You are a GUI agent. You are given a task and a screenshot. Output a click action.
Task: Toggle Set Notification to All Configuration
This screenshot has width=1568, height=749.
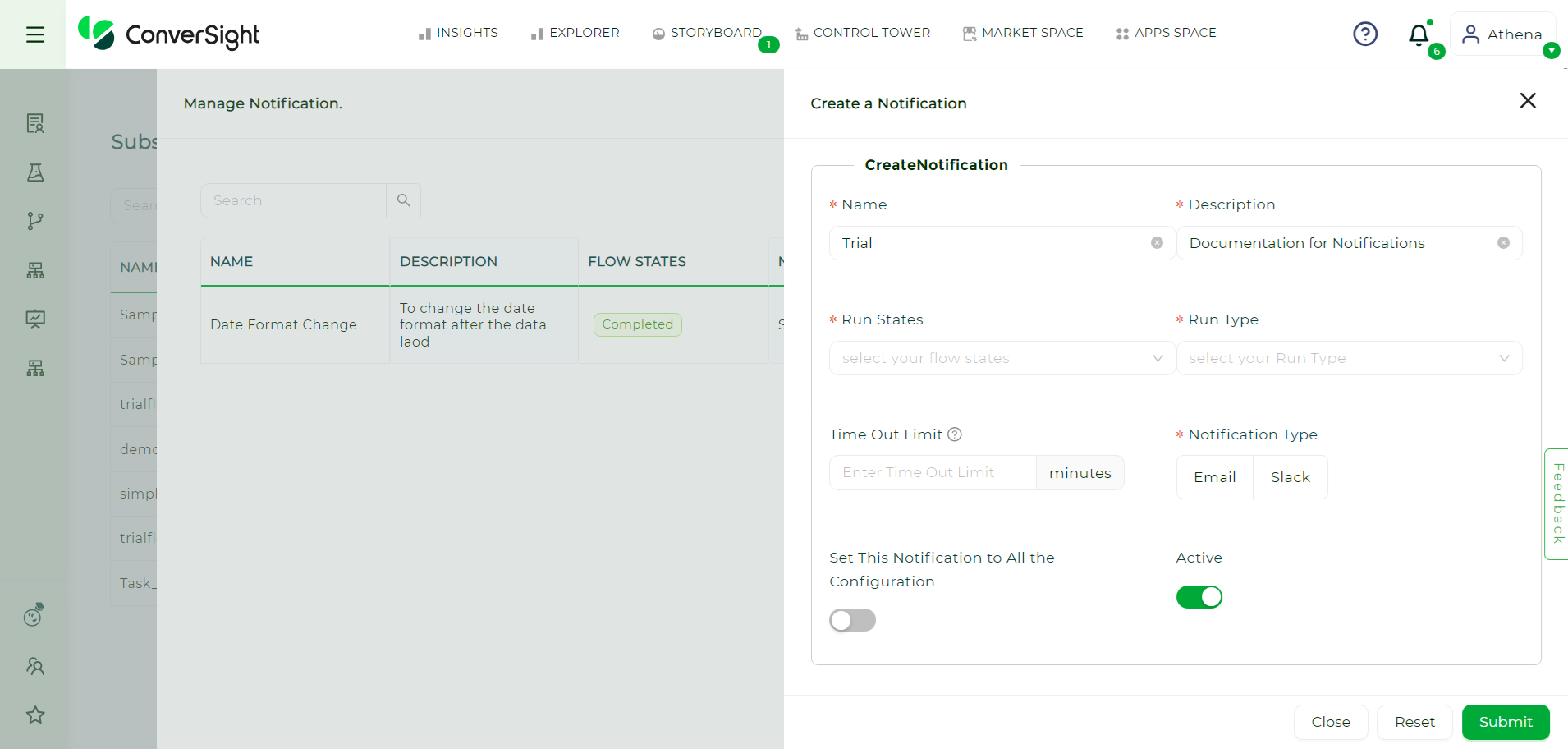852,620
